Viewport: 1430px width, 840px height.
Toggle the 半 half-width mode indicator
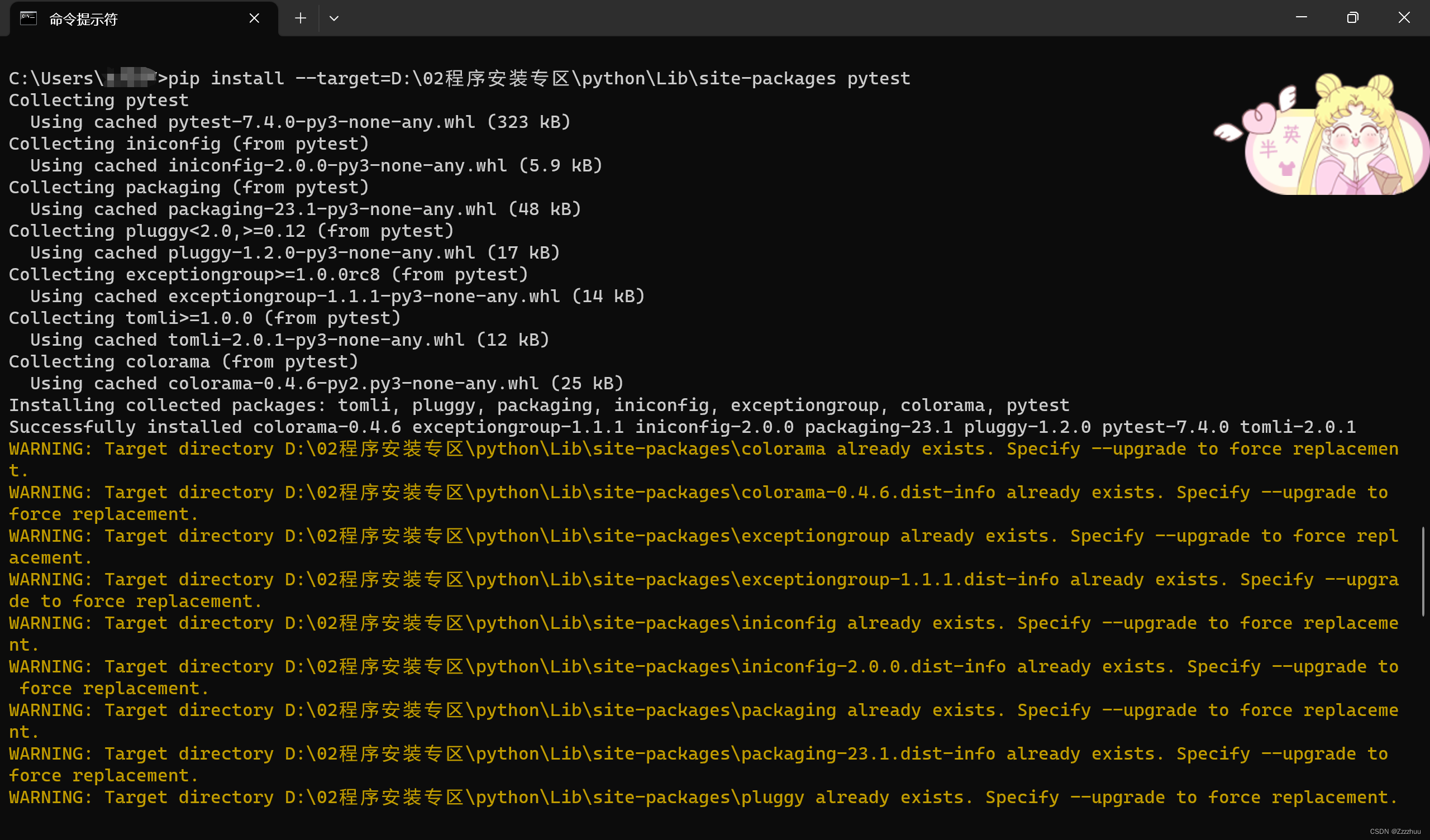1267,149
